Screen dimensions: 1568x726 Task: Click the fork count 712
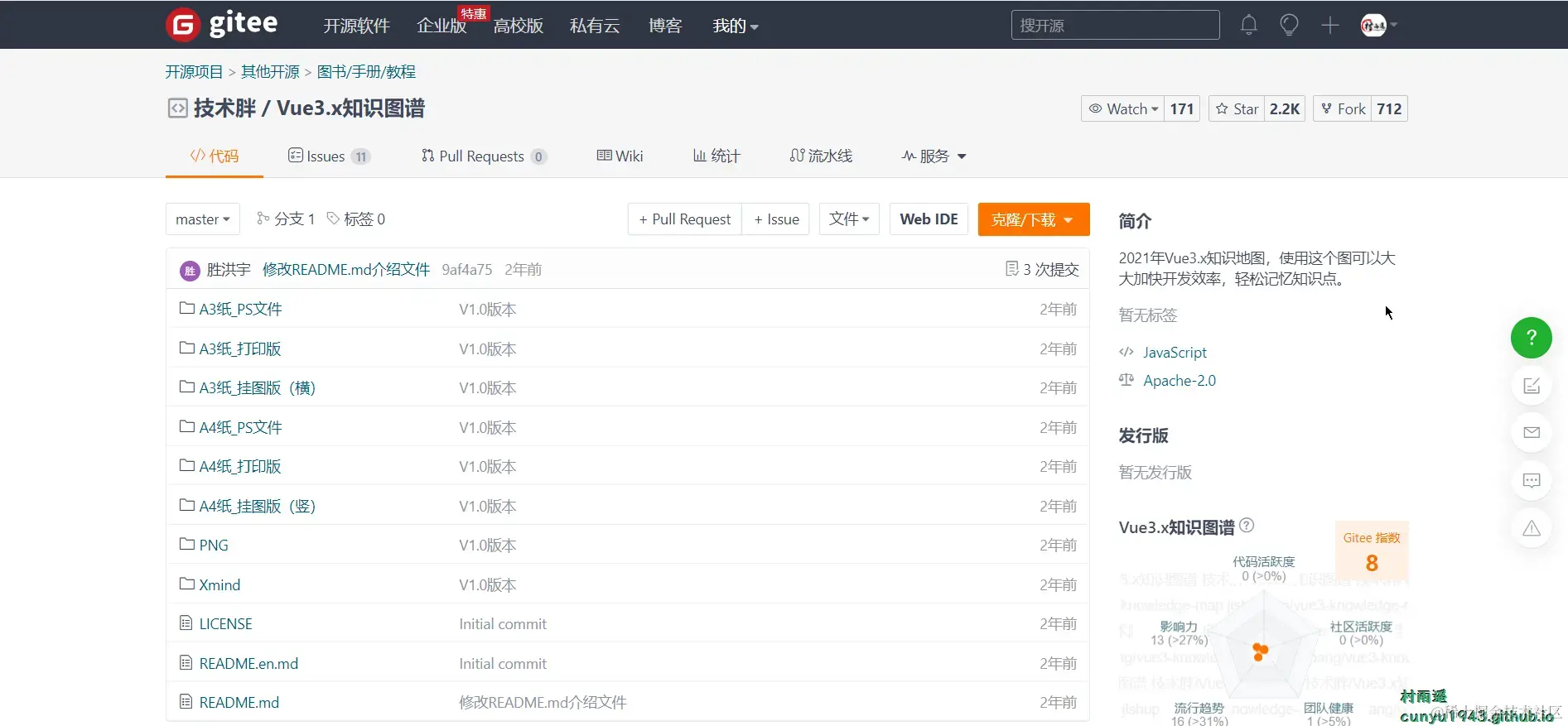click(1389, 108)
